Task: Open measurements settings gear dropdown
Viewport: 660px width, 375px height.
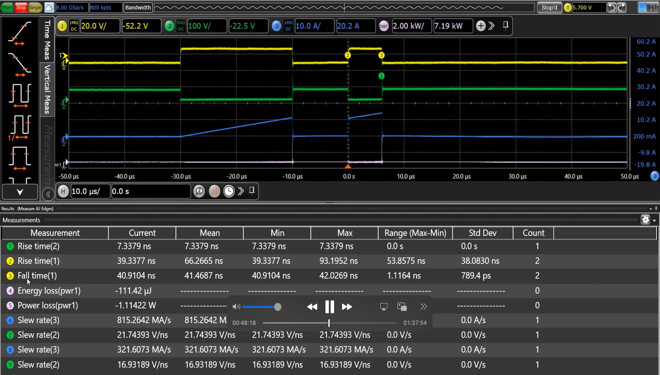Action: 648,220
